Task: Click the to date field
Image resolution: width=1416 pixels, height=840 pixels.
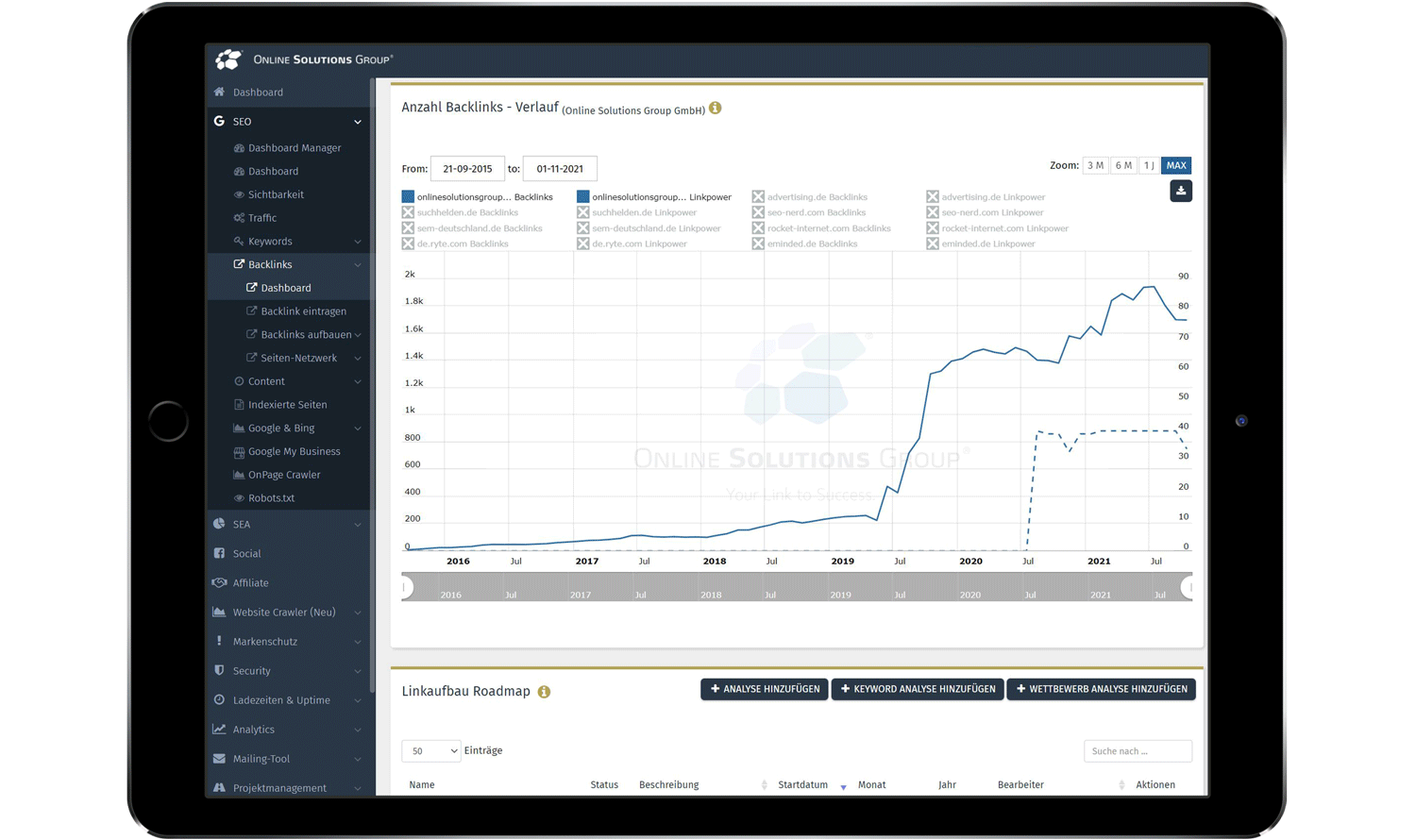Action: point(560,169)
